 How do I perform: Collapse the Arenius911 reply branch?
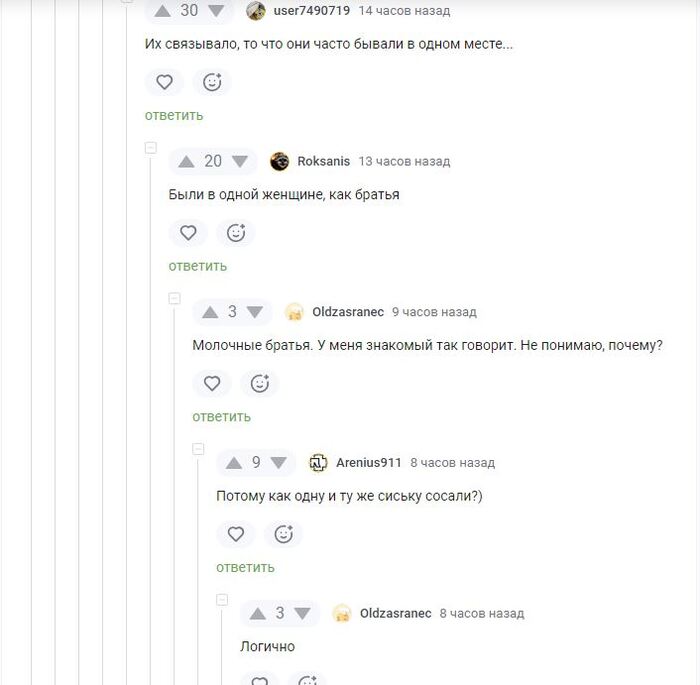point(198,449)
